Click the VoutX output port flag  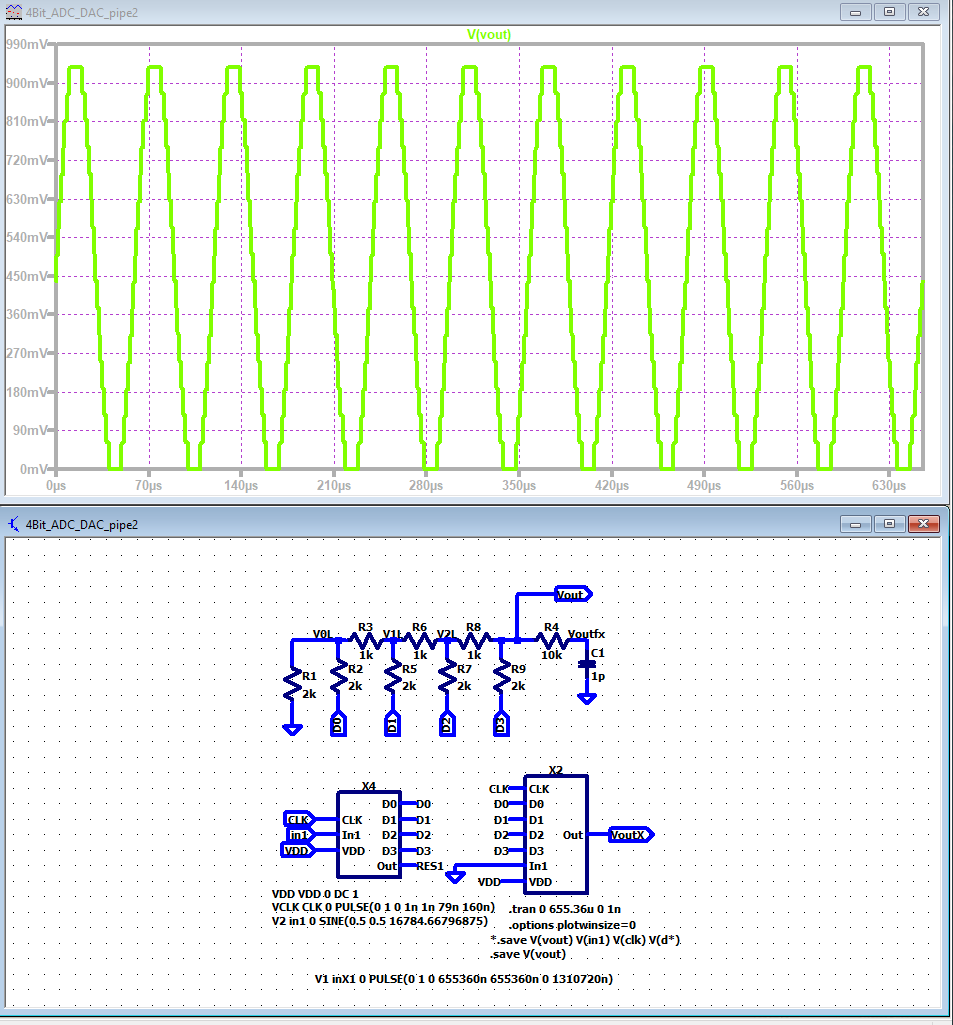pyautogui.click(x=632, y=834)
